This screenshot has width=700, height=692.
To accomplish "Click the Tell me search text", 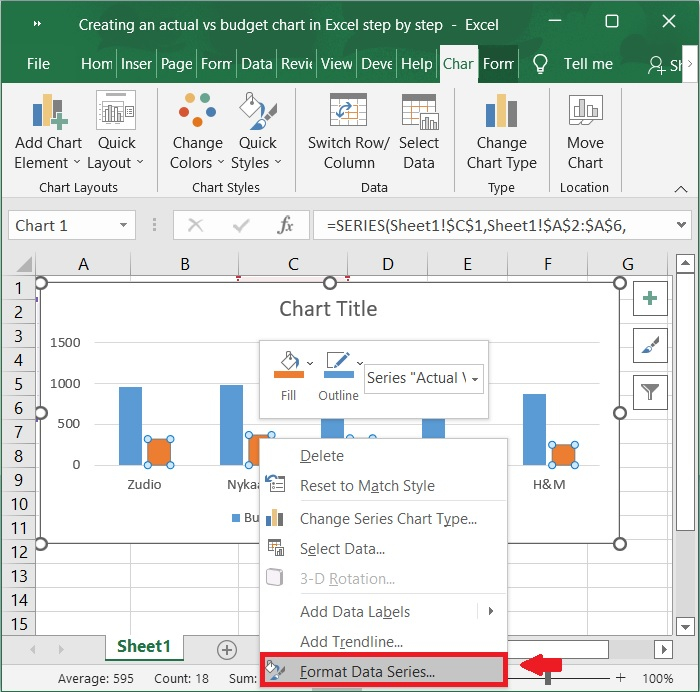I will tap(588, 64).
